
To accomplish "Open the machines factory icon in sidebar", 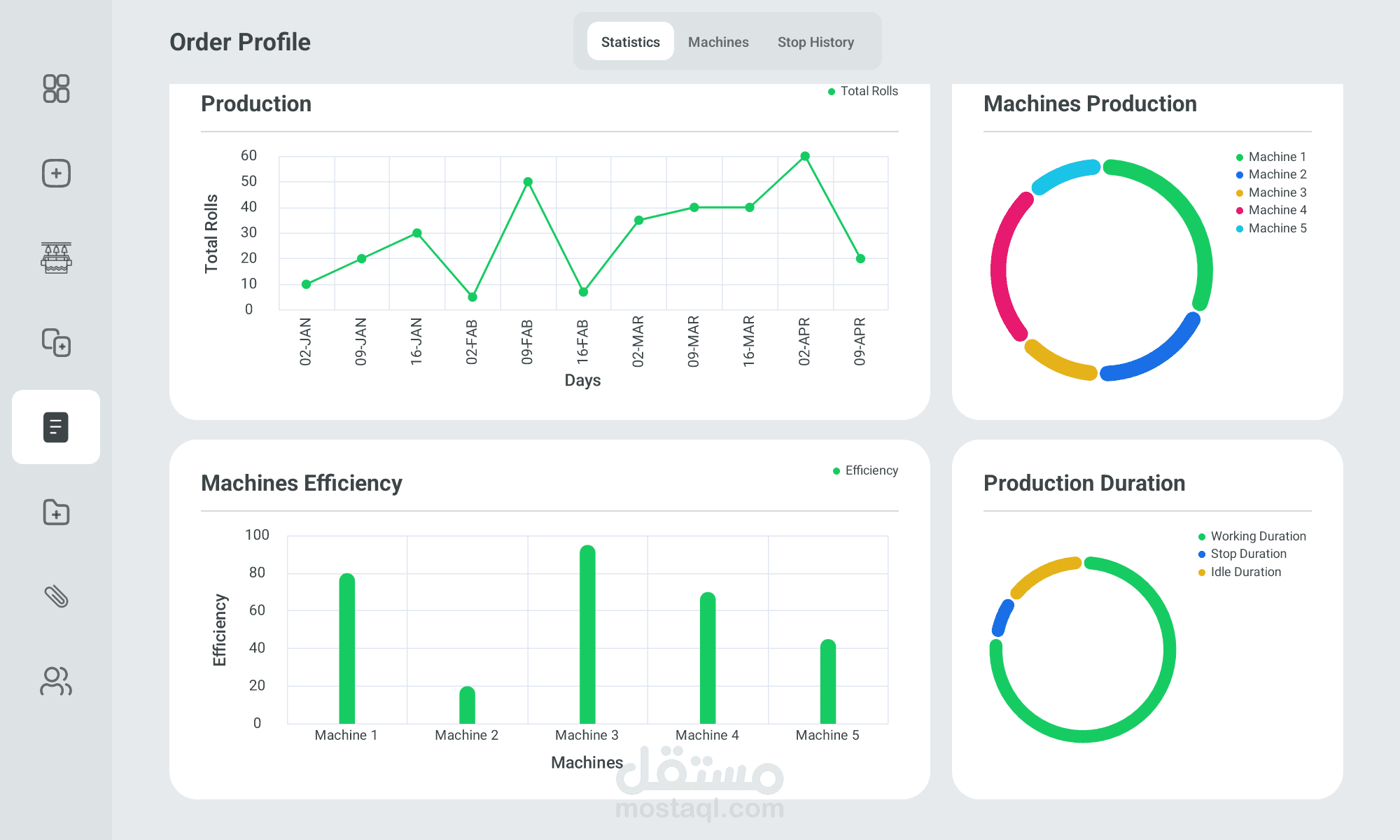I will coord(56,258).
